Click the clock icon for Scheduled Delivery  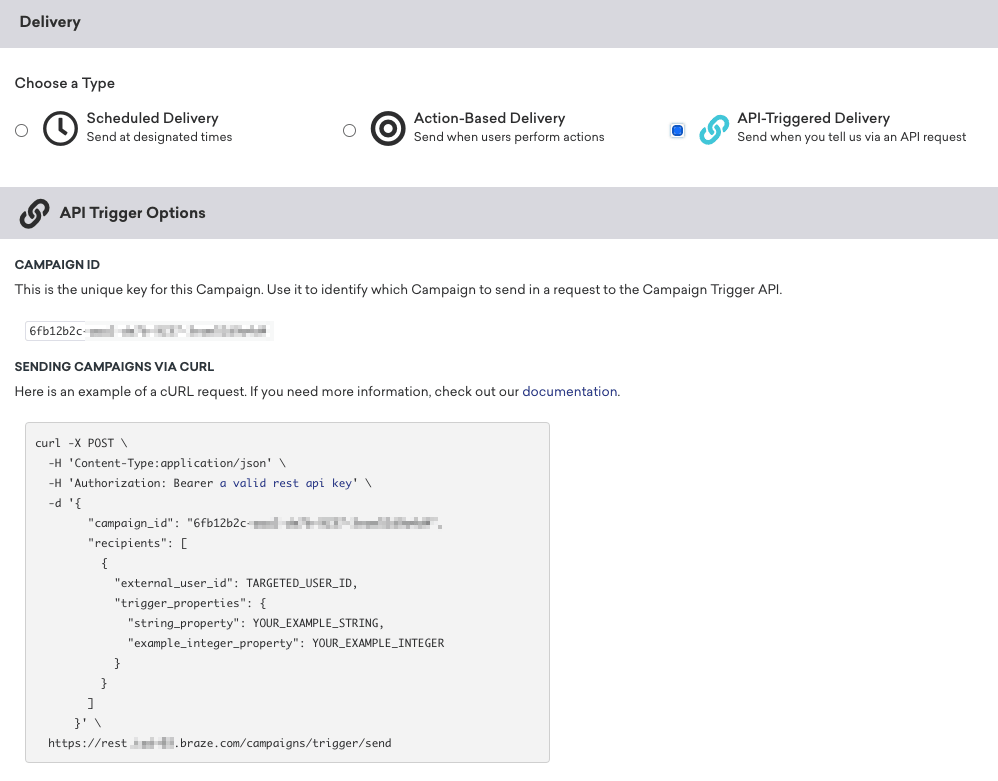point(60,129)
